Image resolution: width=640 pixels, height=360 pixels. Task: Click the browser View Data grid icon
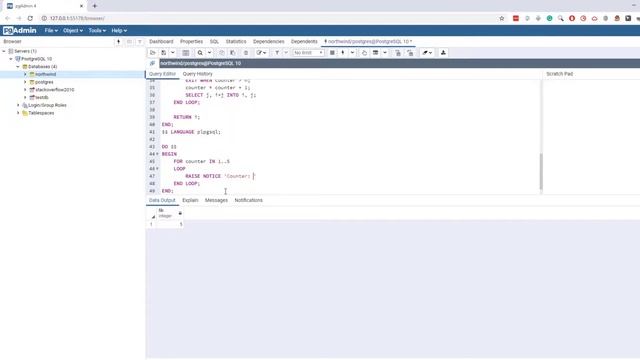(129, 42)
